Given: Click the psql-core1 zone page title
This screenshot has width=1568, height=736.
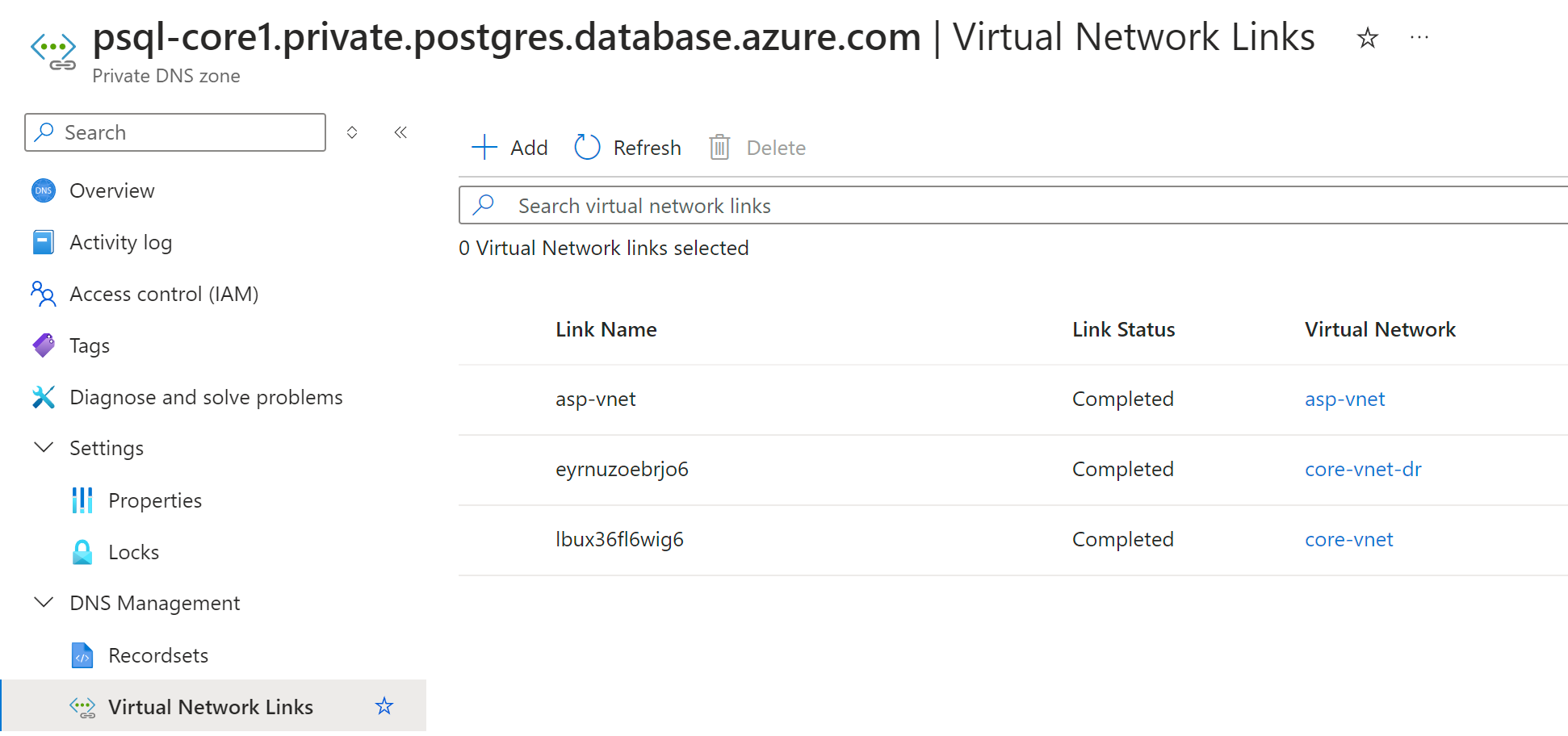Looking at the screenshot, I should click(507, 38).
